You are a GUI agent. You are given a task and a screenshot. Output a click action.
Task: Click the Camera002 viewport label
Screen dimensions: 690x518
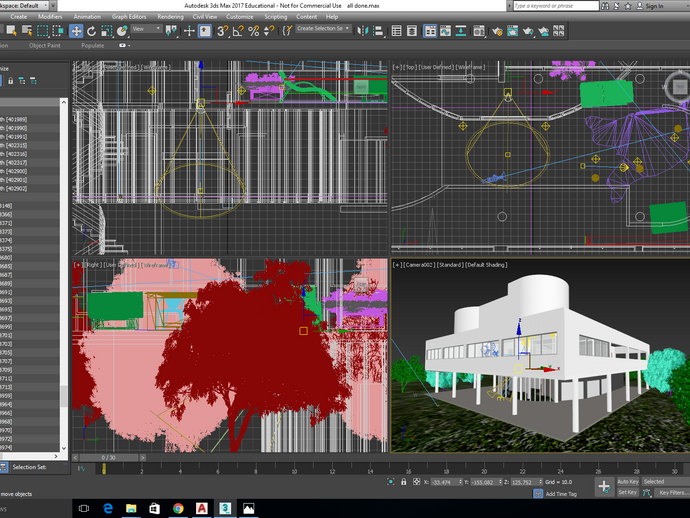click(419, 265)
